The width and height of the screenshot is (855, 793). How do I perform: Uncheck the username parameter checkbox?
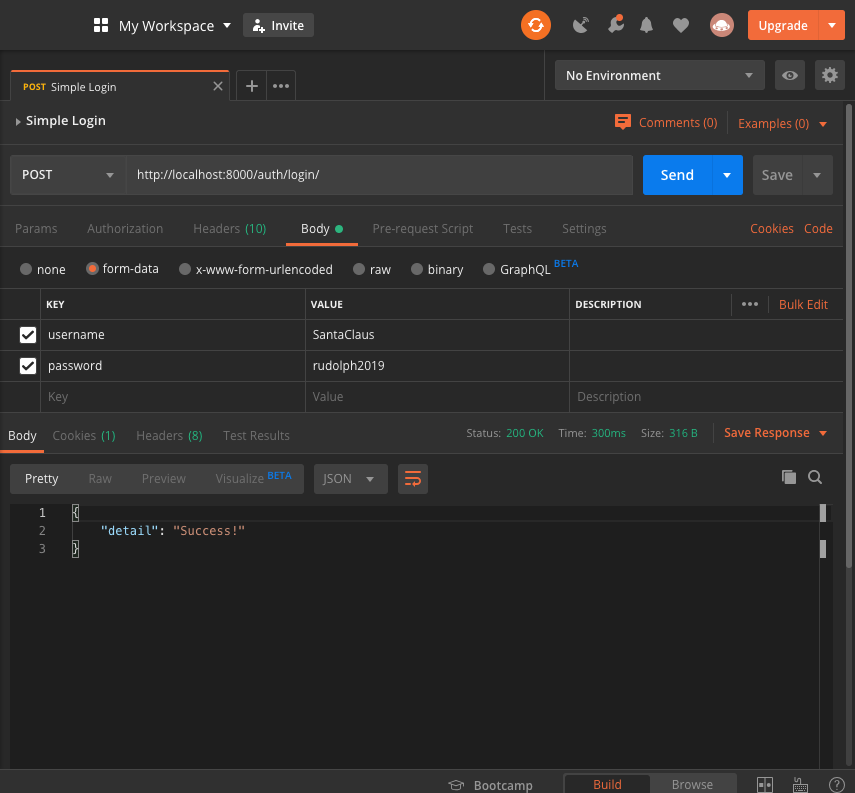27,334
